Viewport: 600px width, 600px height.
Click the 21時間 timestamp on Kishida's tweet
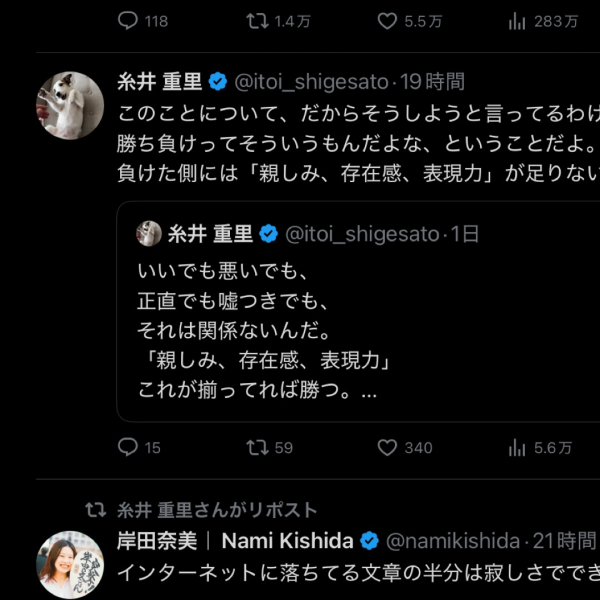pos(563,541)
